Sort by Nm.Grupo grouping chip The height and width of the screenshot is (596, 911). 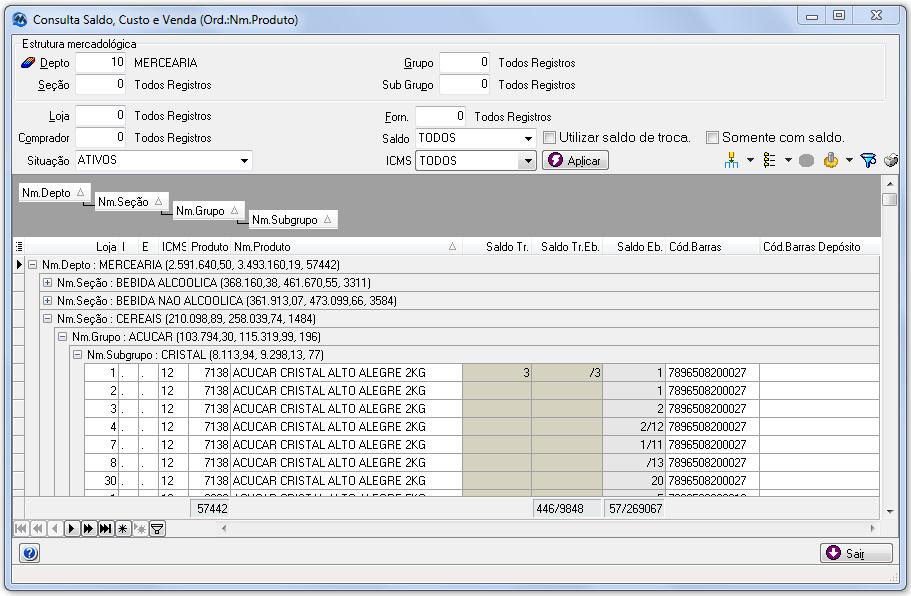coord(208,211)
